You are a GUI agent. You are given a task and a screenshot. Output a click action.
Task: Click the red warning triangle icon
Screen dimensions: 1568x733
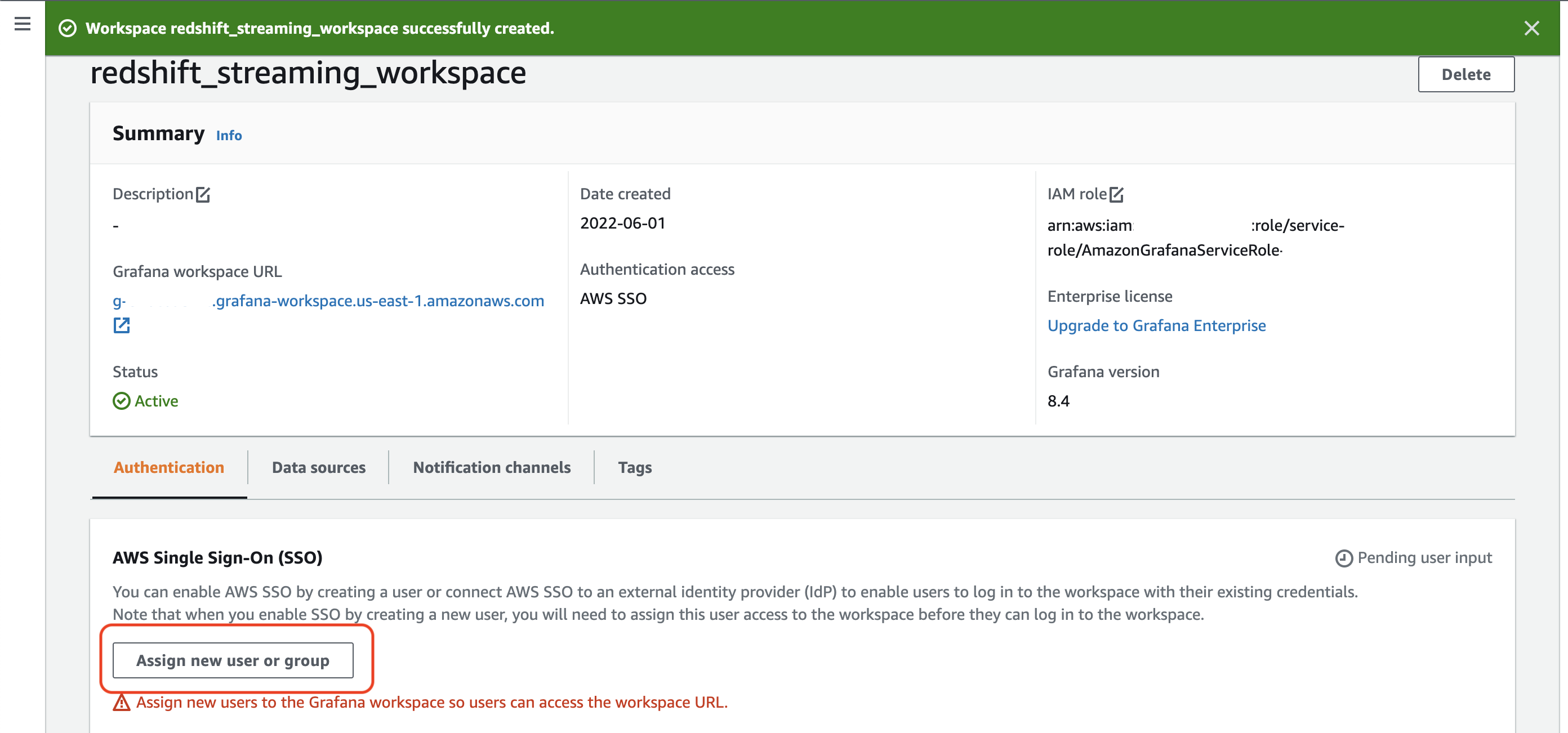122,703
